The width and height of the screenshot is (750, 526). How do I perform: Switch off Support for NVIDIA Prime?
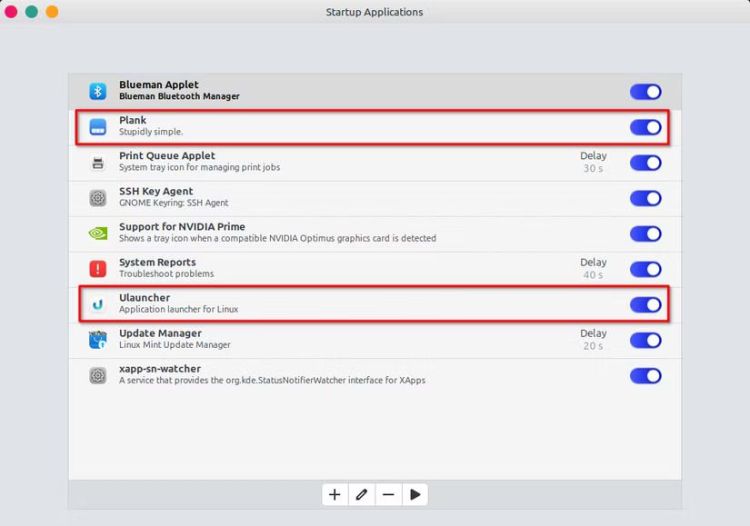(645, 233)
